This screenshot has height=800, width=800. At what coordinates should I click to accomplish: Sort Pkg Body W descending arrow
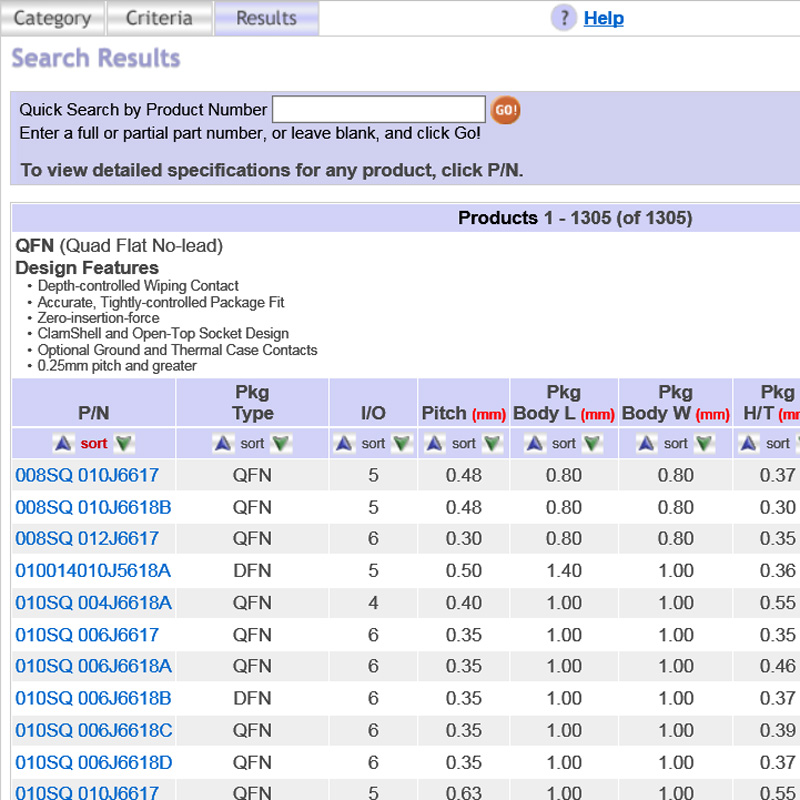(x=704, y=443)
